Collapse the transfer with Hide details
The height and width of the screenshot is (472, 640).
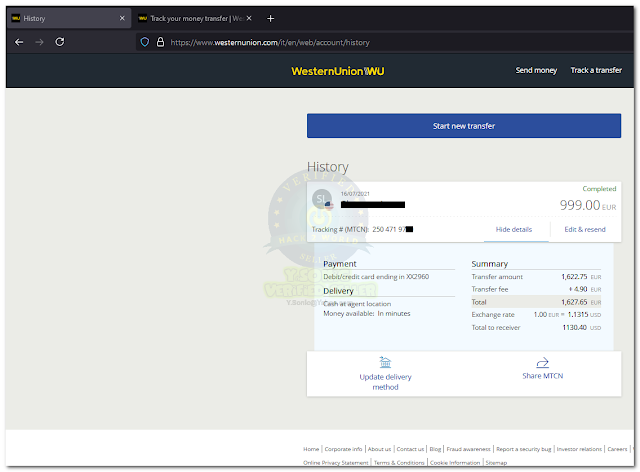513,229
